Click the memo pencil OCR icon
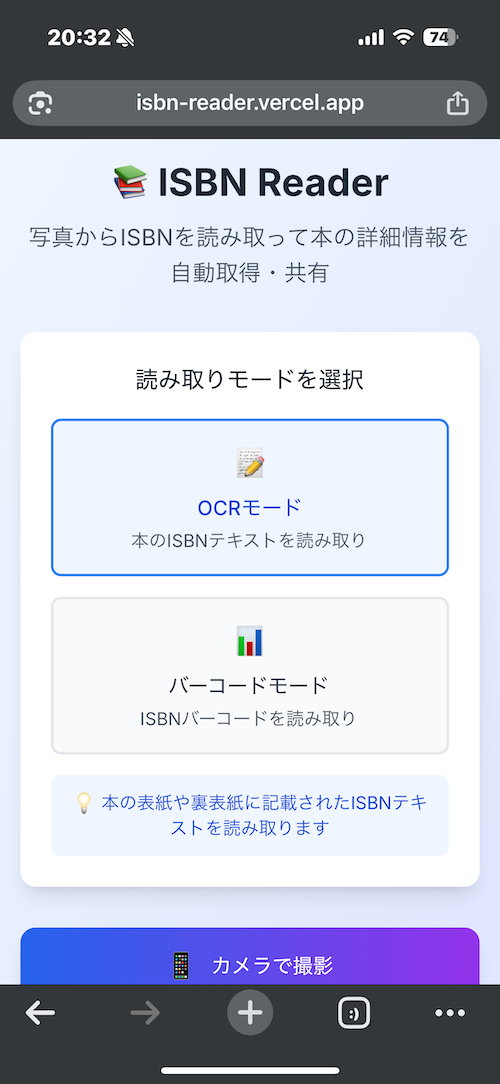The width and height of the screenshot is (500, 1084). click(x=250, y=462)
